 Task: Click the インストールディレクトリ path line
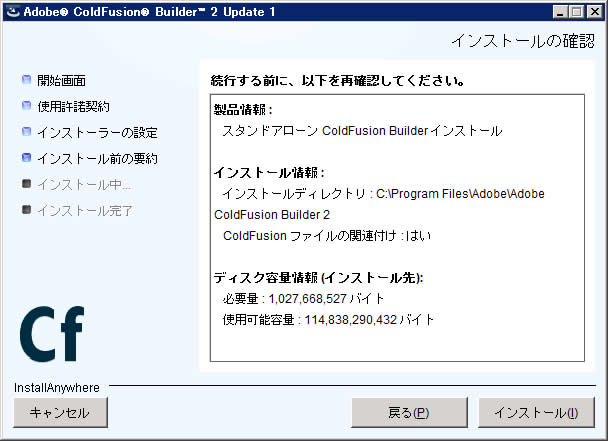[379, 204]
